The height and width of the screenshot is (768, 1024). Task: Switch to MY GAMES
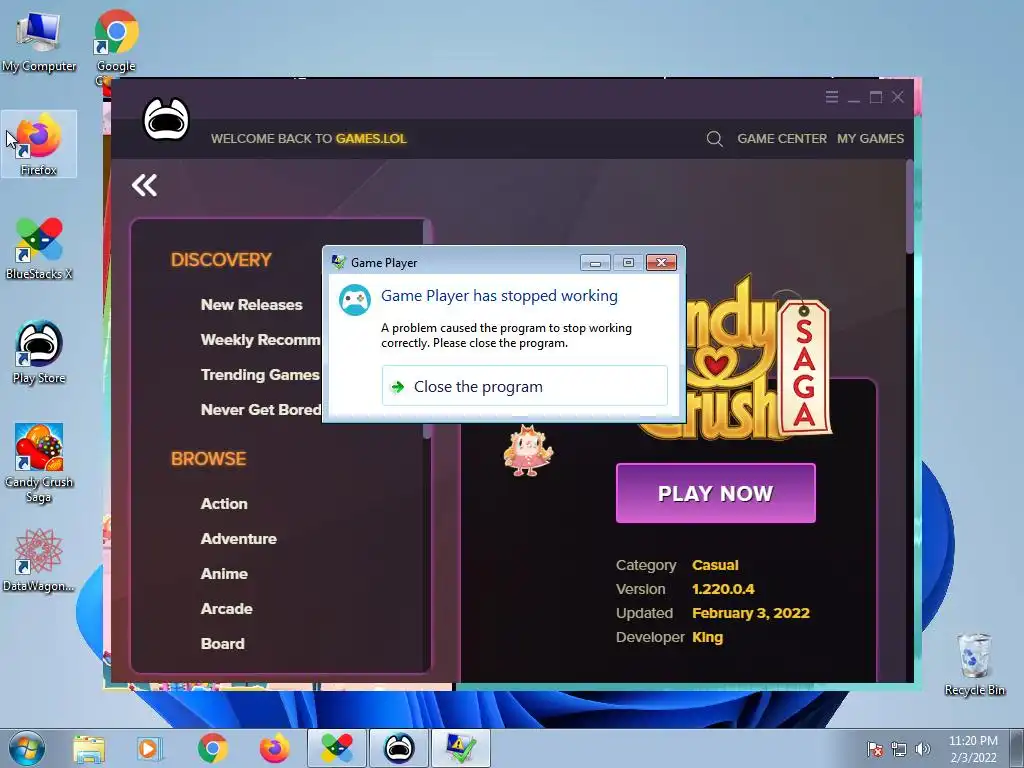point(871,138)
